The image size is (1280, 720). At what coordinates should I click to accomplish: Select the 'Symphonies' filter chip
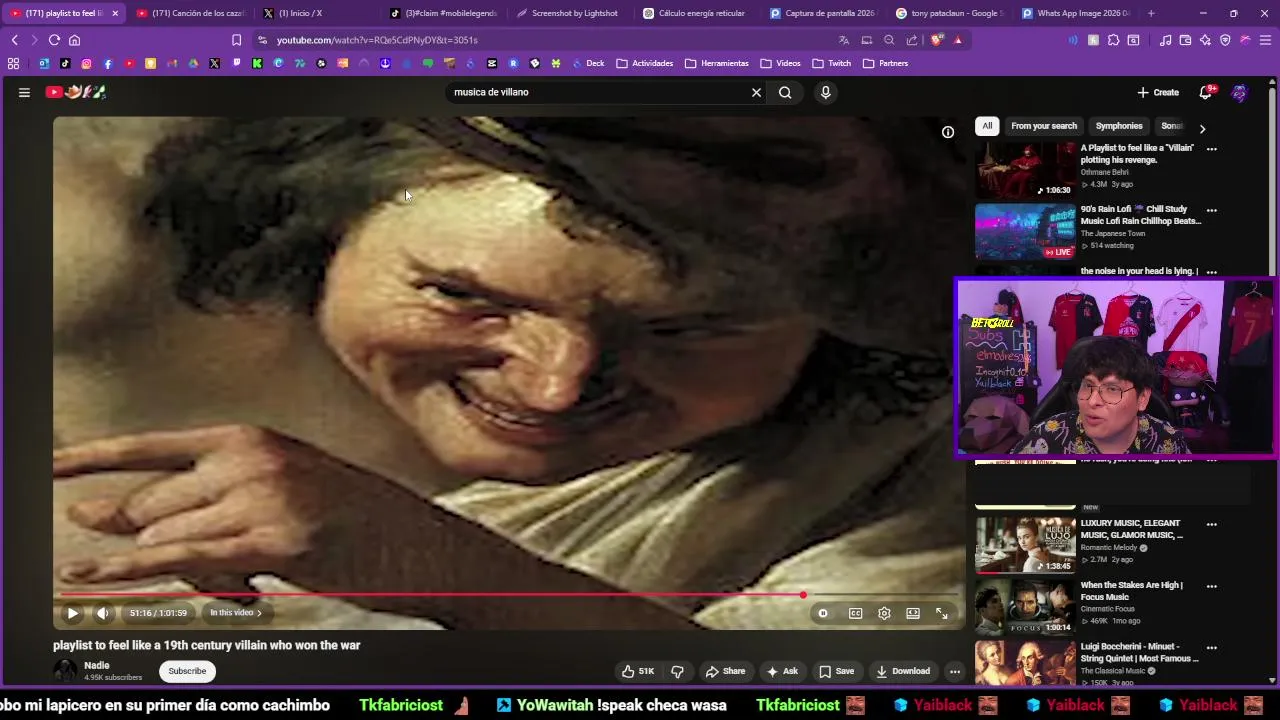point(1119,126)
